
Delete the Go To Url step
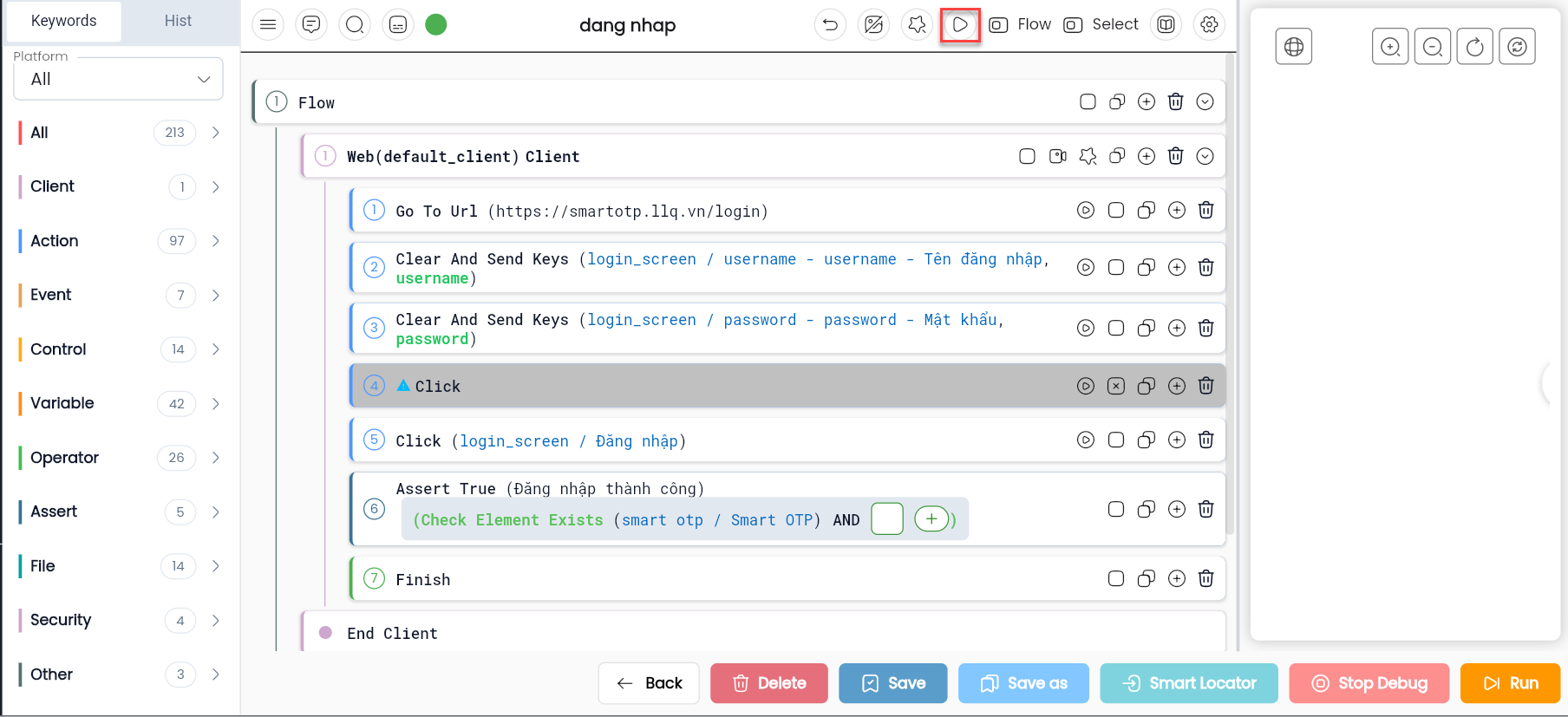pyautogui.click(x=1206, y=210)
